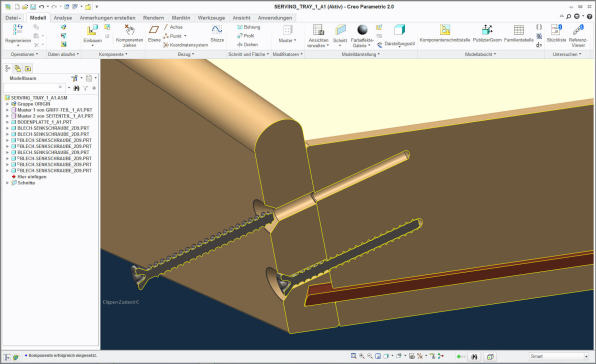This screenshot has width=596, height=364.
Task: Click the Achse datum tool
Action: [x=174, y=27]
